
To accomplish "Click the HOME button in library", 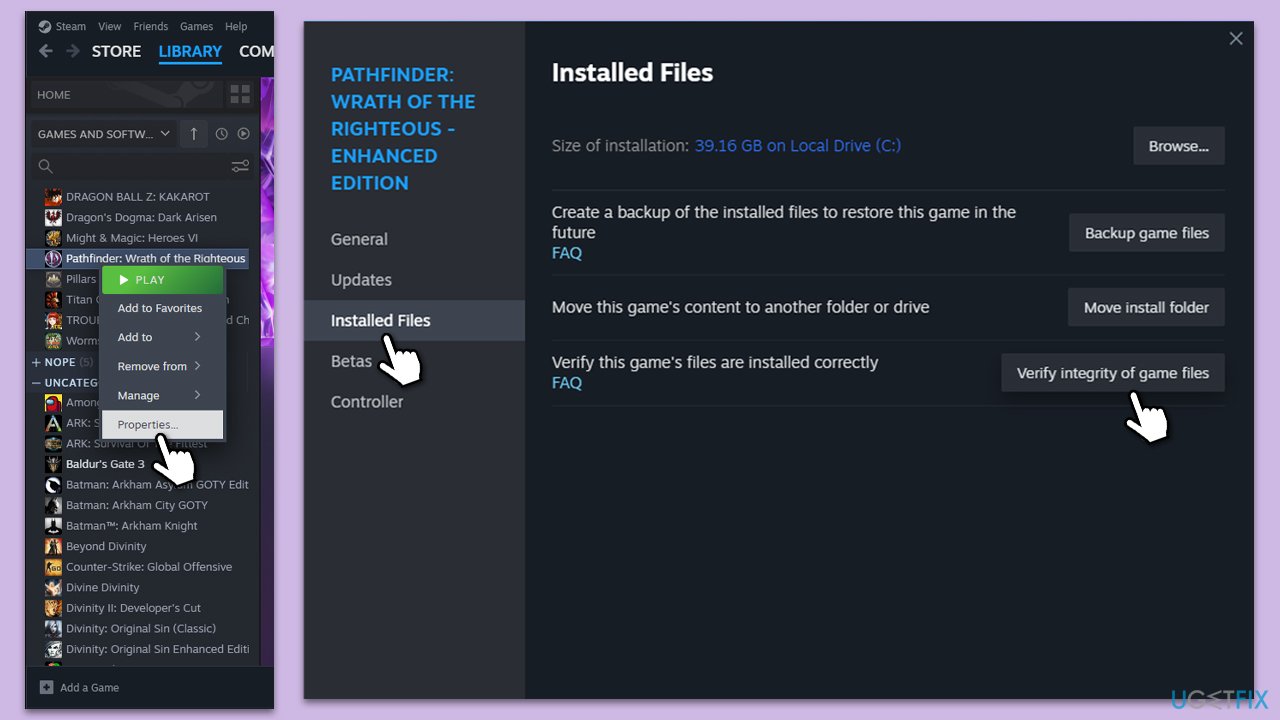I will (x=127, y=95).
